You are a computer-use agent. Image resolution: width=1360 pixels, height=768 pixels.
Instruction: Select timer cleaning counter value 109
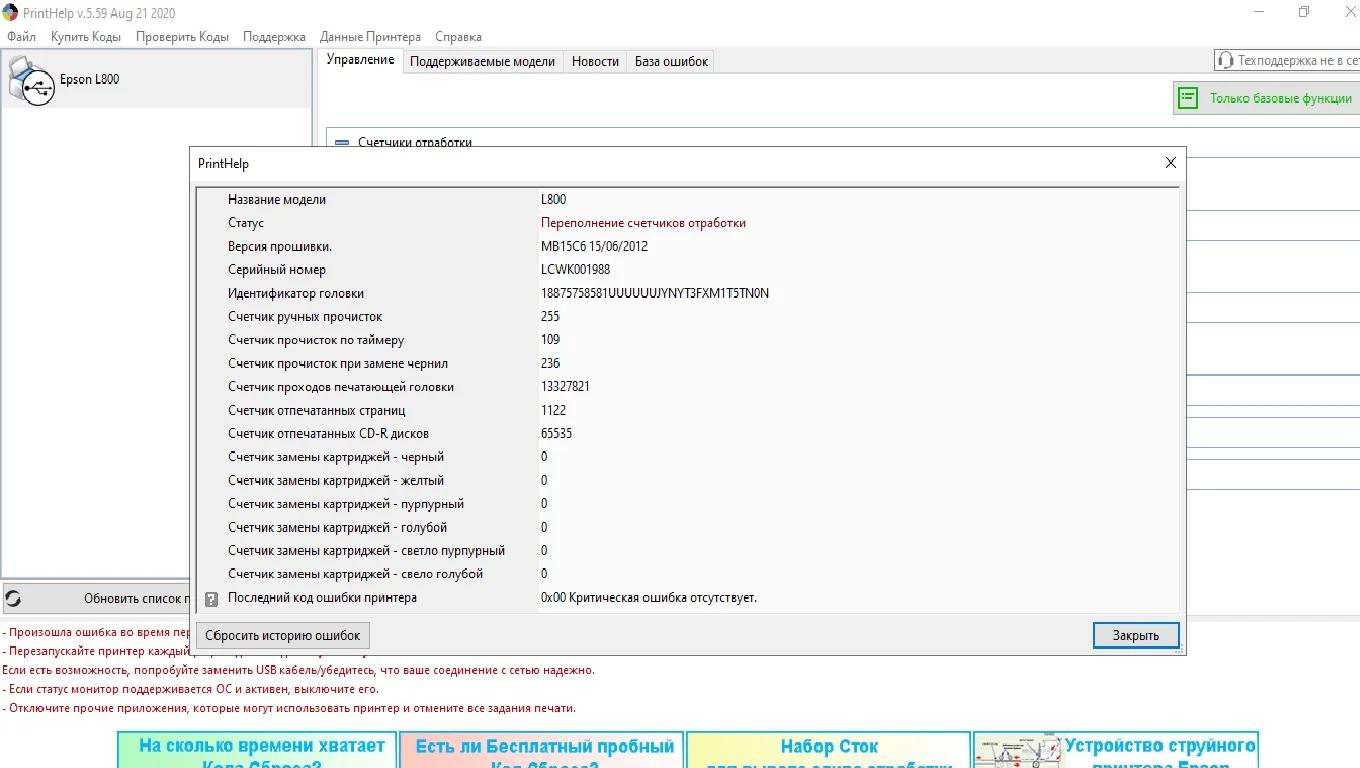(x=550, y=340)
